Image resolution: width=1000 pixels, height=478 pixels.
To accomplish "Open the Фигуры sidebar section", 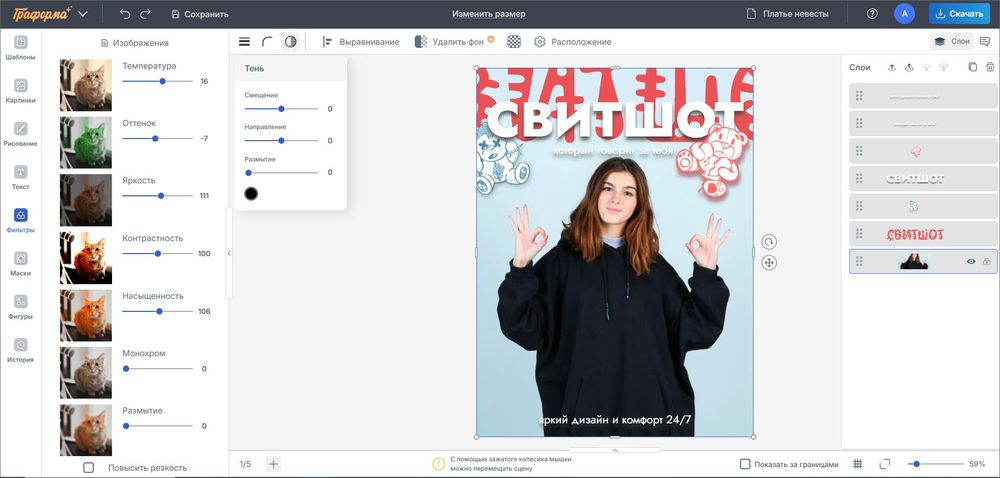I will click(20, 307).
